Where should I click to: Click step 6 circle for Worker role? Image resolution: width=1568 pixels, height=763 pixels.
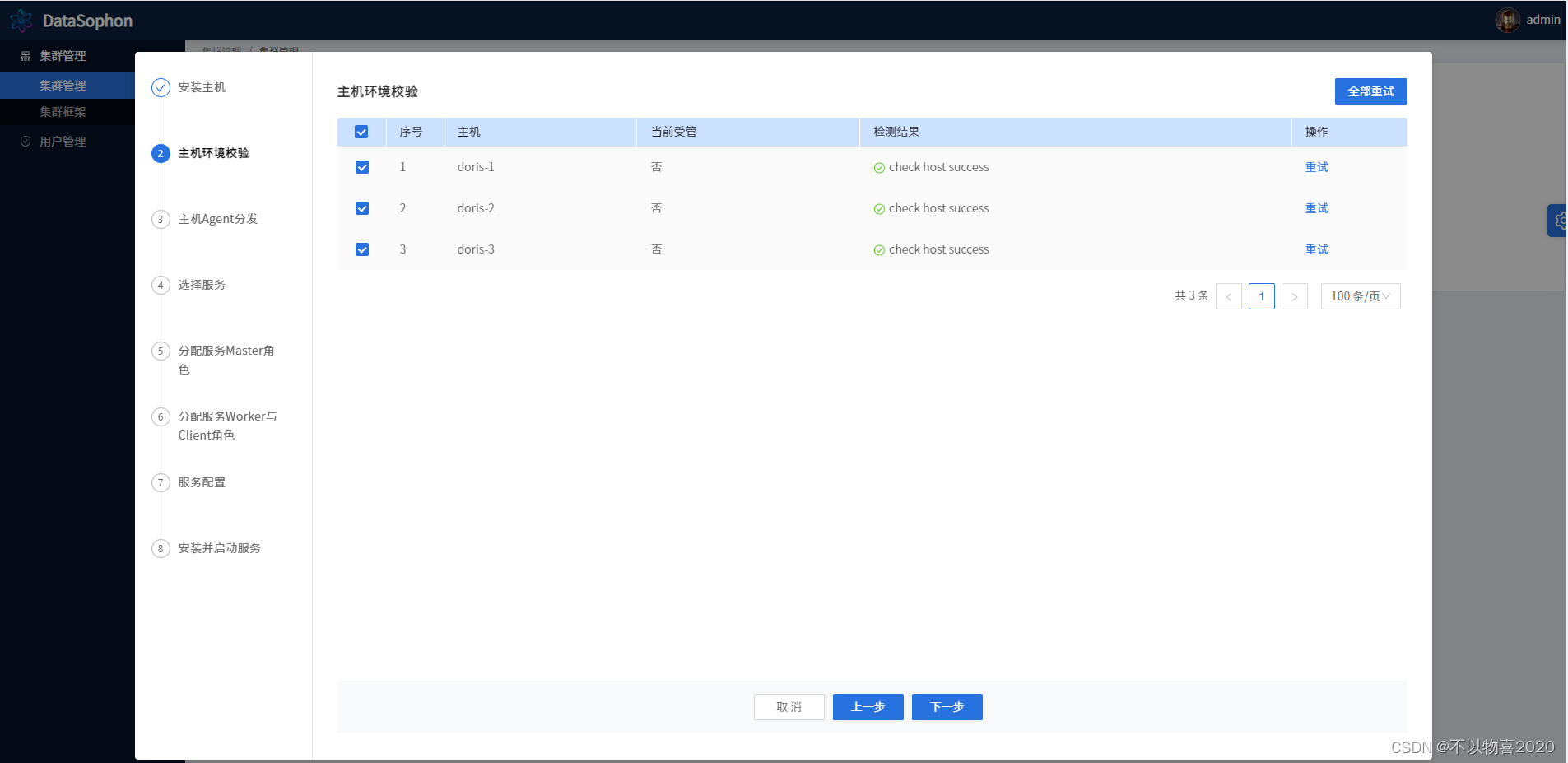pyautogui.click(x=161, y=416)
